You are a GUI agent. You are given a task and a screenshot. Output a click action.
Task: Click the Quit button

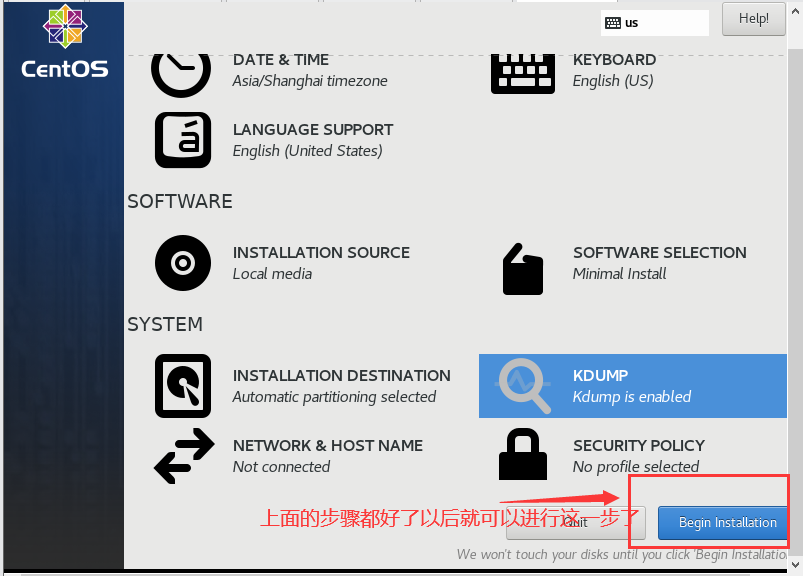tap(575, 523)
